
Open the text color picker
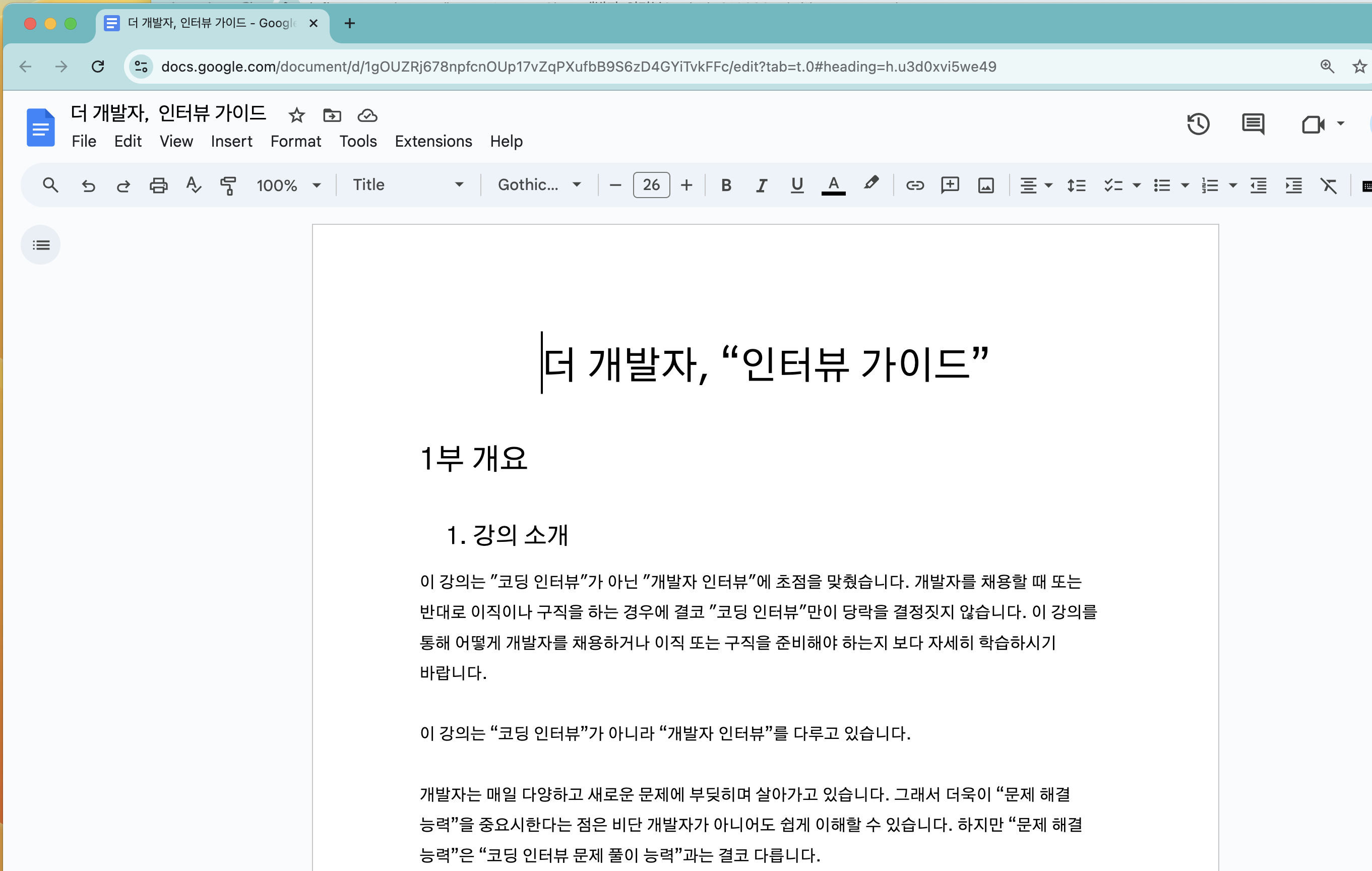tap(833, 185)
